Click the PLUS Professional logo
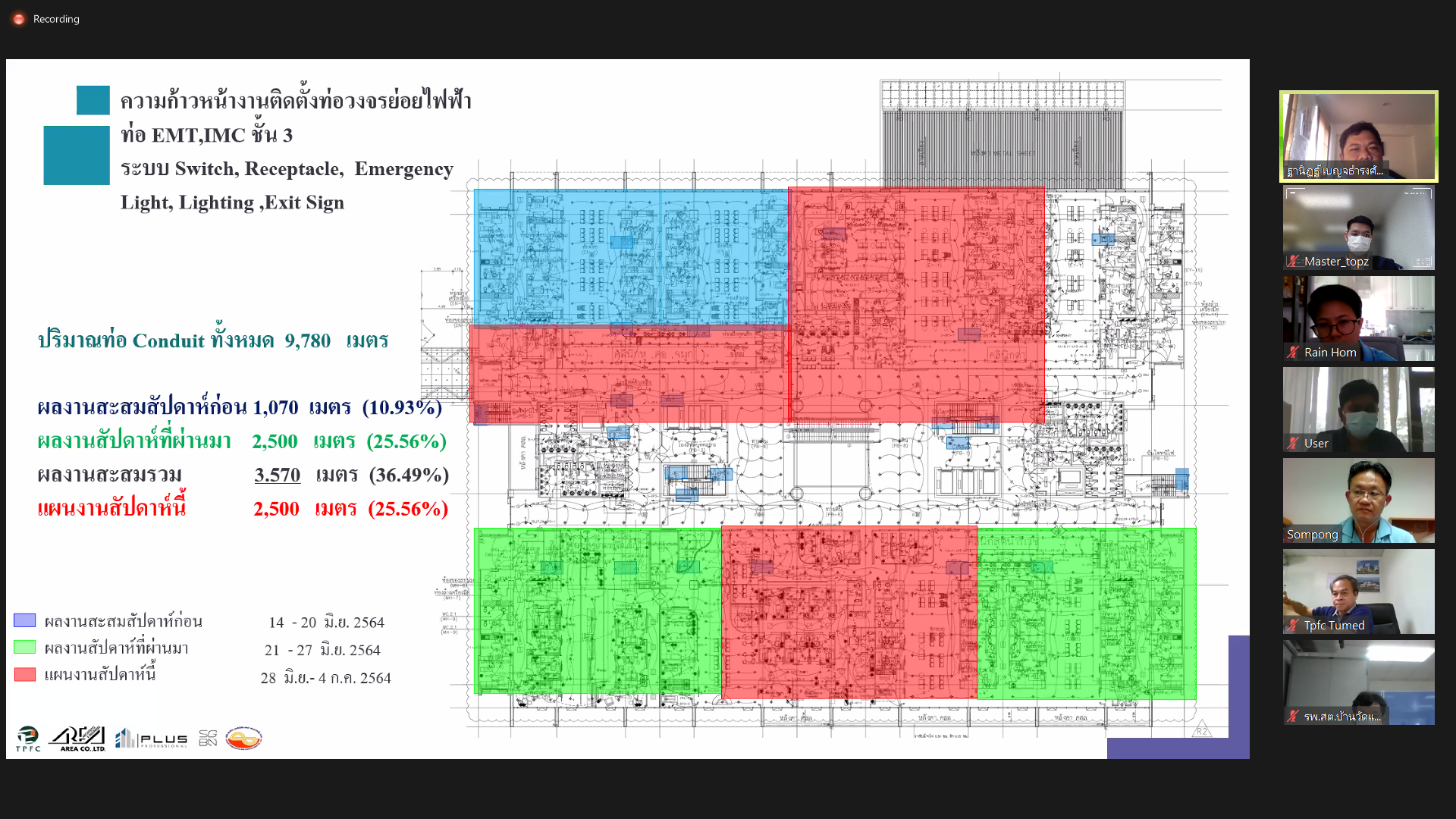Image resolution: width=1456 pixels, height=819 pixels. (152, 738)
